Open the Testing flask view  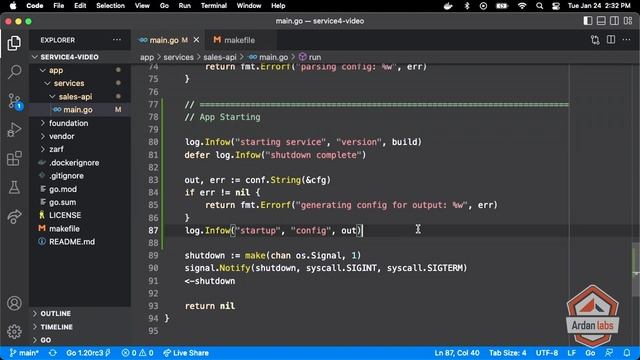tap(14, 187)
